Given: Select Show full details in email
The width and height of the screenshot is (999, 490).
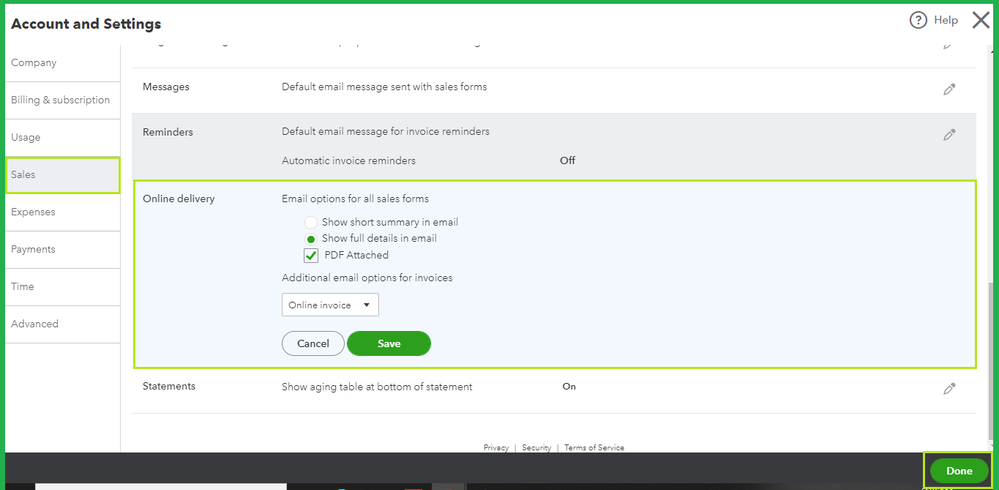Looking at the screenshot, I should pos(310,239).
